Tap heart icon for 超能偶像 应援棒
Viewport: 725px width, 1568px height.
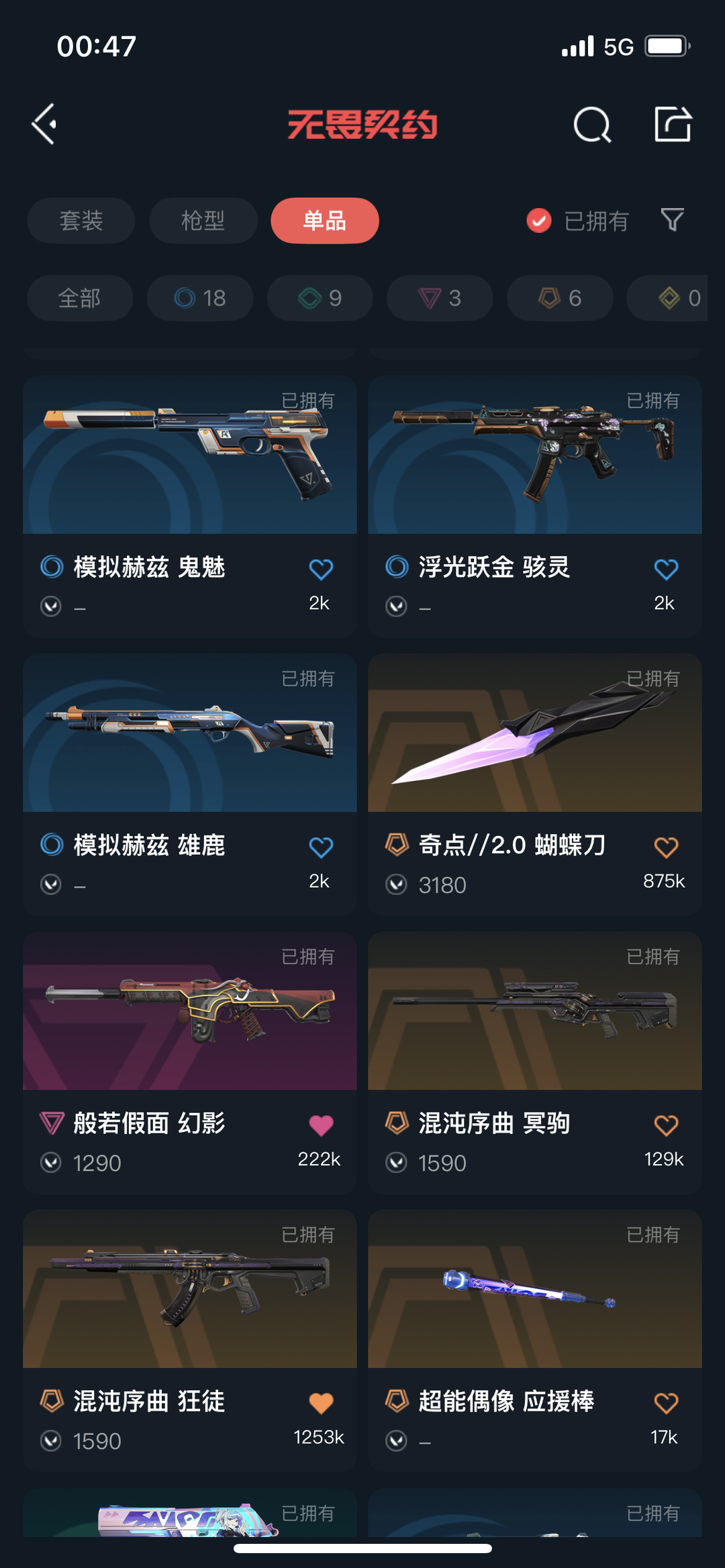click(666, 1402)
